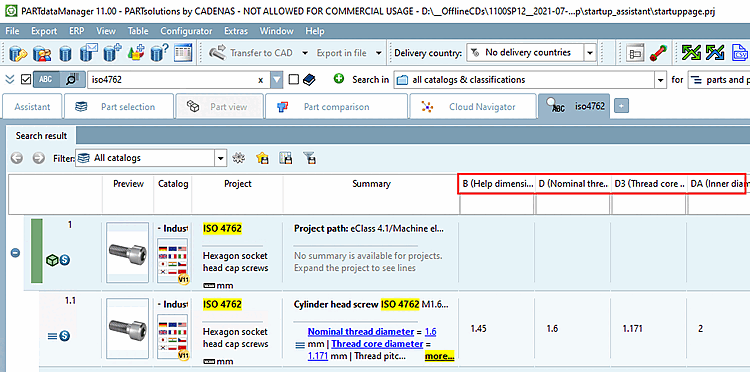Open the Configurator menu
This screenshot has width=750, height=372.
(186, 31)
